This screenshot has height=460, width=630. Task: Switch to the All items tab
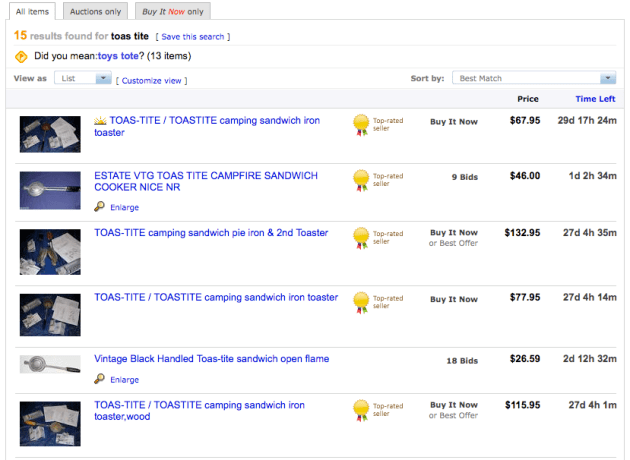tap(32, 11)
